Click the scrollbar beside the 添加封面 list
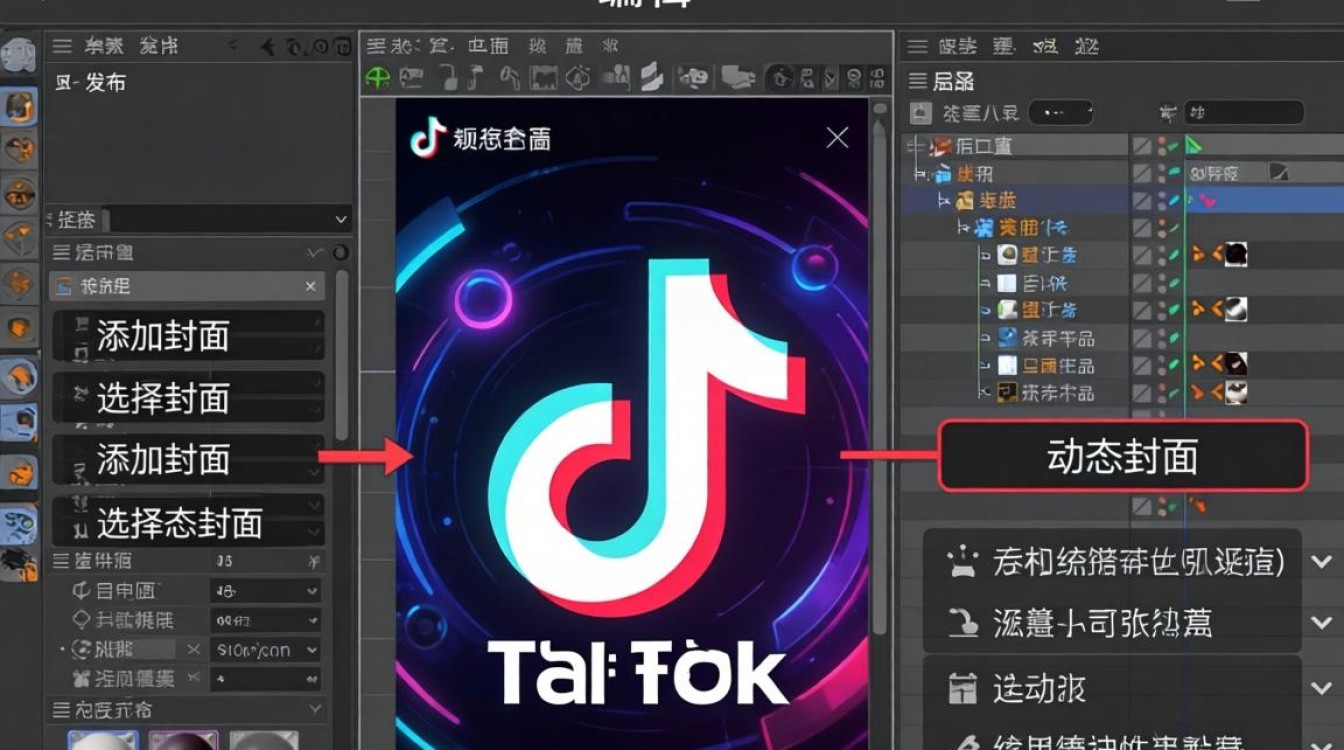The width and height of the screenshot is (1344, 750). coord(342,355)
